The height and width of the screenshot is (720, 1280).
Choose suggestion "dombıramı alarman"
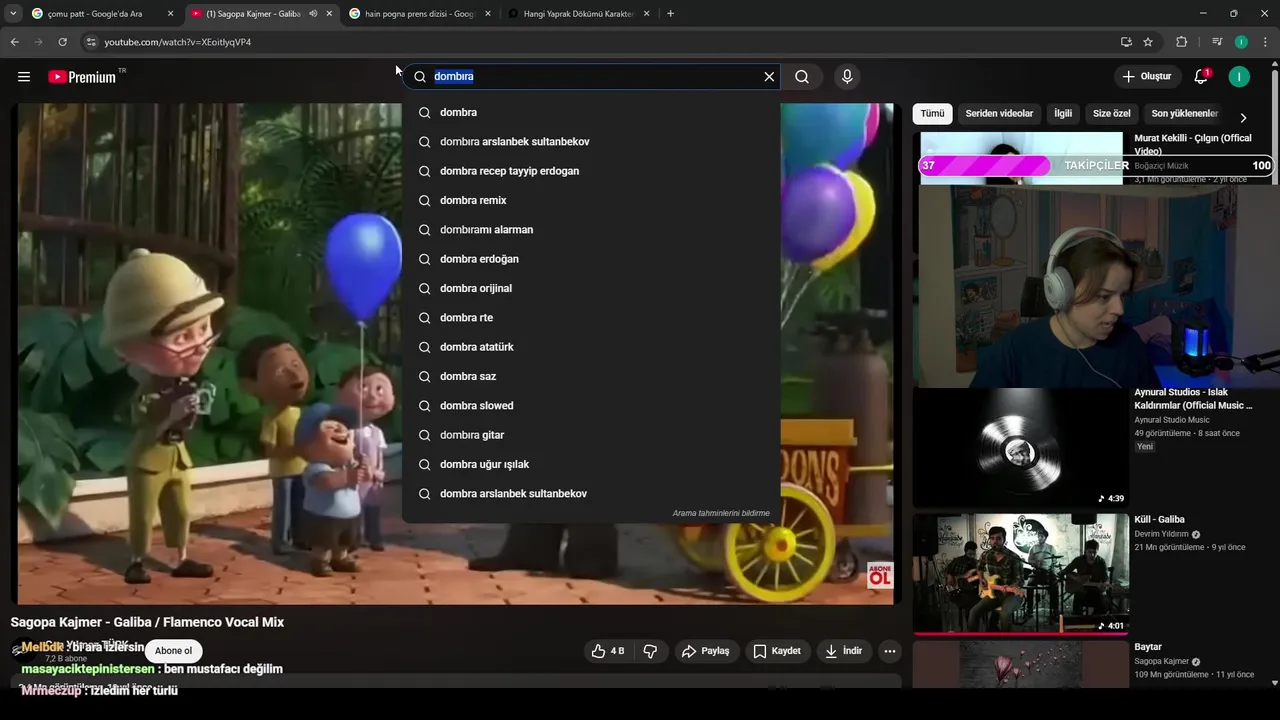click(591, 230)
